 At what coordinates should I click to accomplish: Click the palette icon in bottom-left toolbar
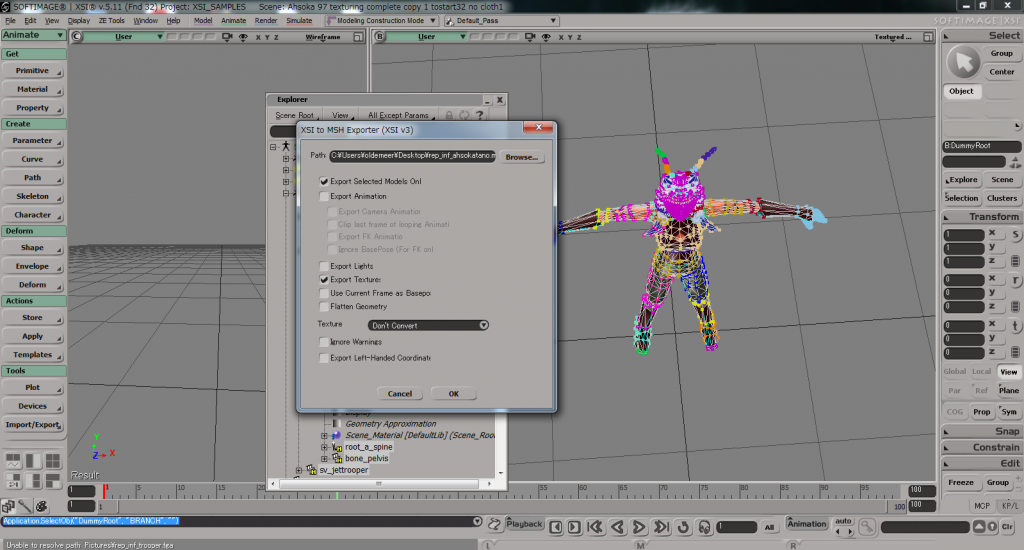41,506
